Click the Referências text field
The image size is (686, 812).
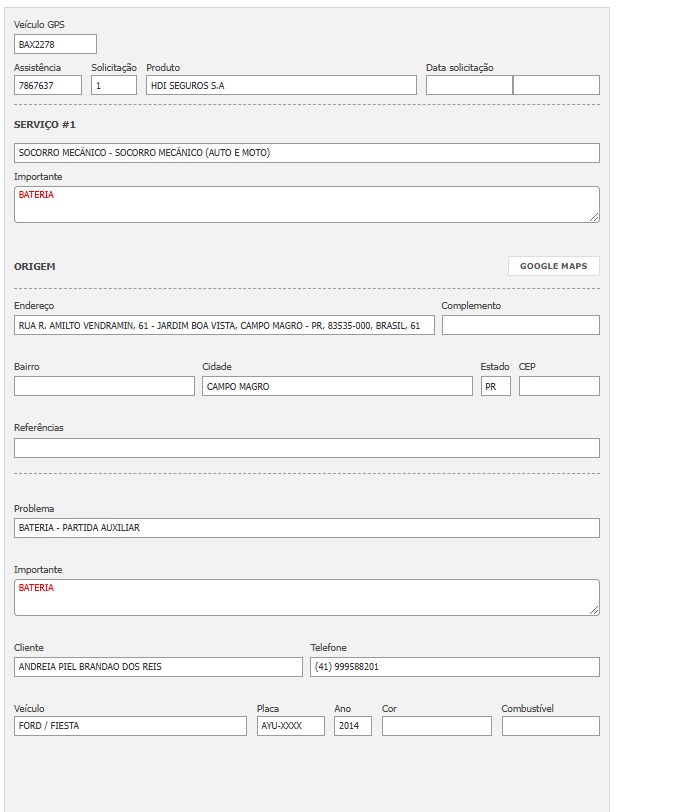point(307,448)
